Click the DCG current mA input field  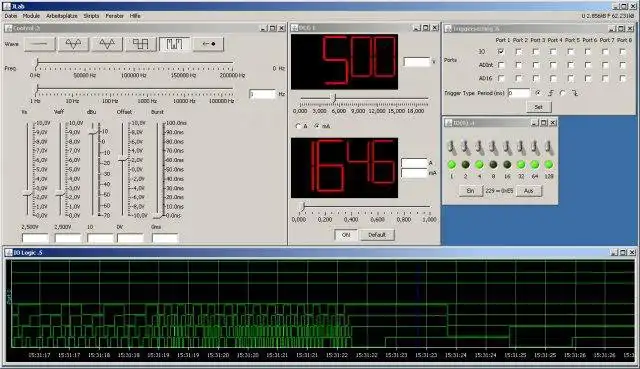pyautogui.click(x=414, y=173)
